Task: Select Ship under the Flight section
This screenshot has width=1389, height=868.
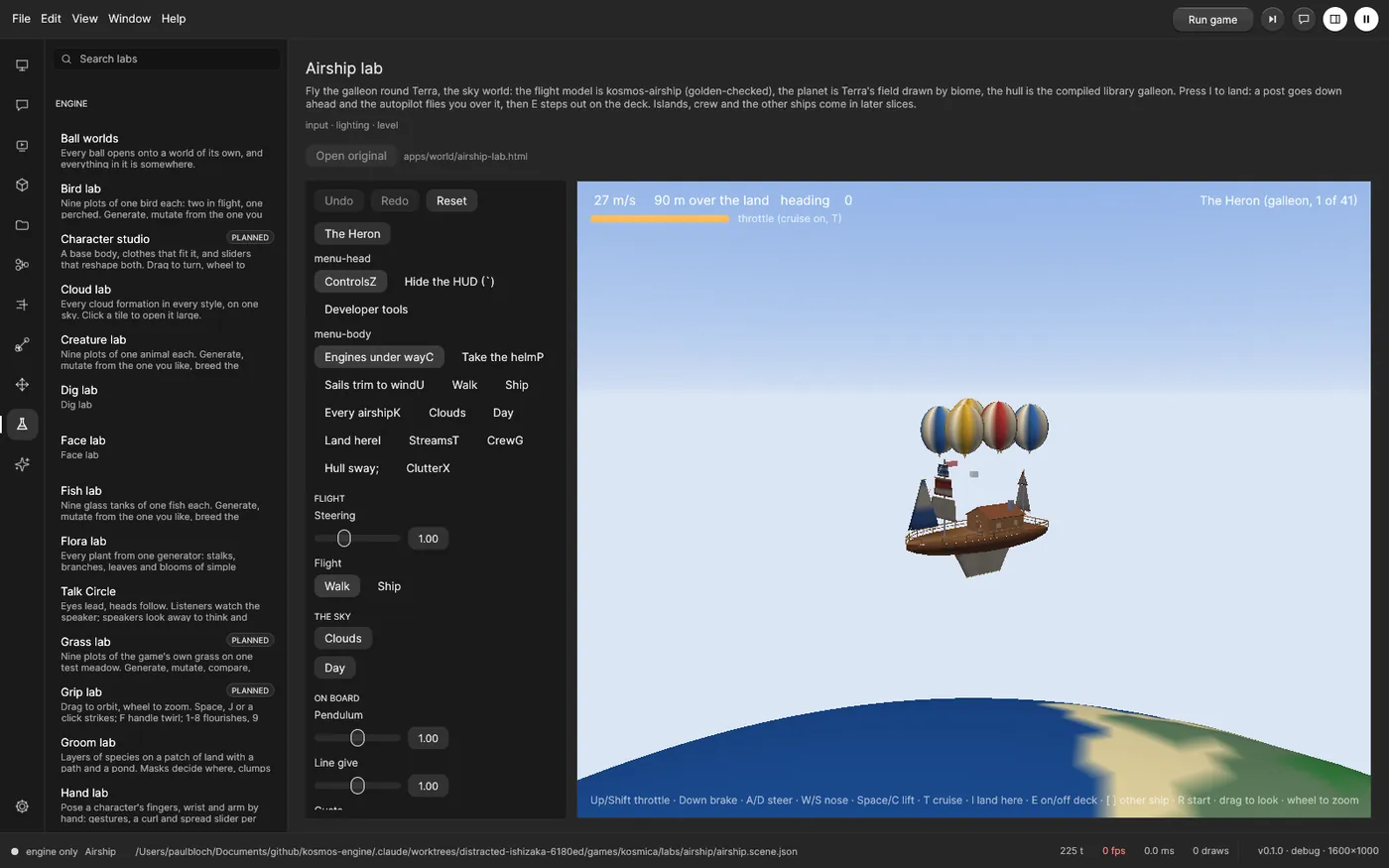Action: (389, 586)
